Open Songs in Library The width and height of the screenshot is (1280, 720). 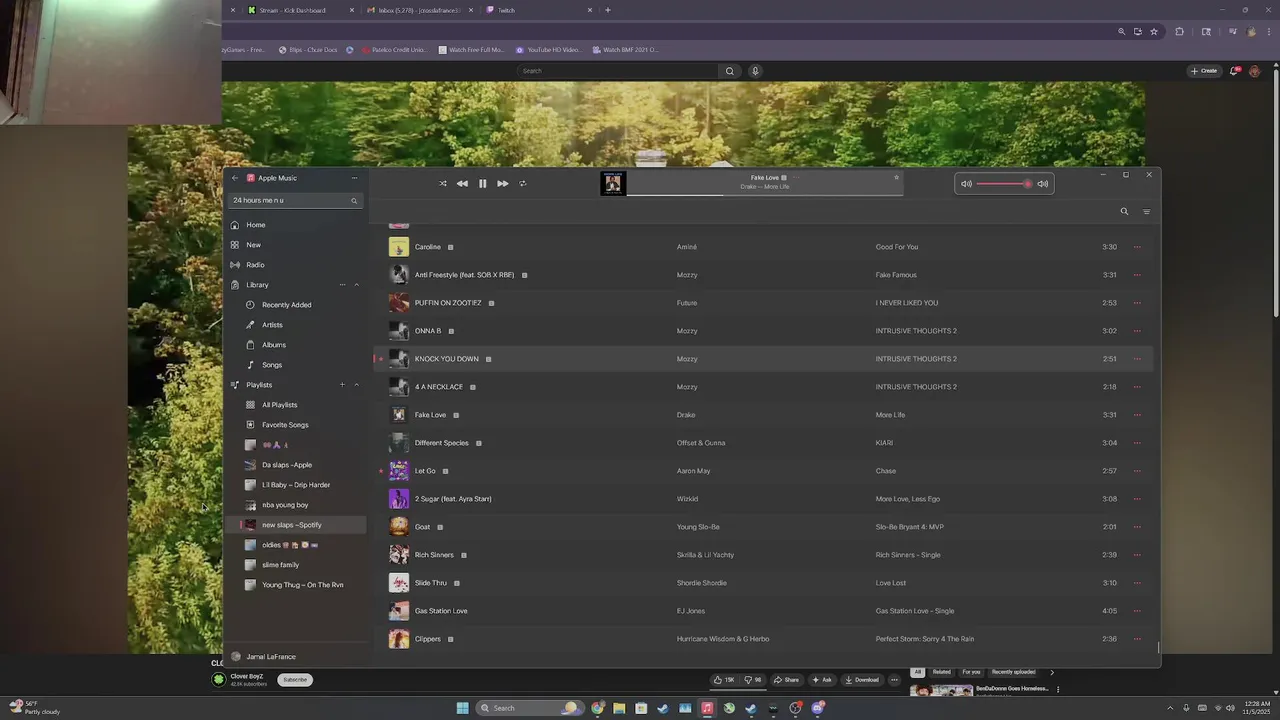pyautogui.click(x=295, y=365)
